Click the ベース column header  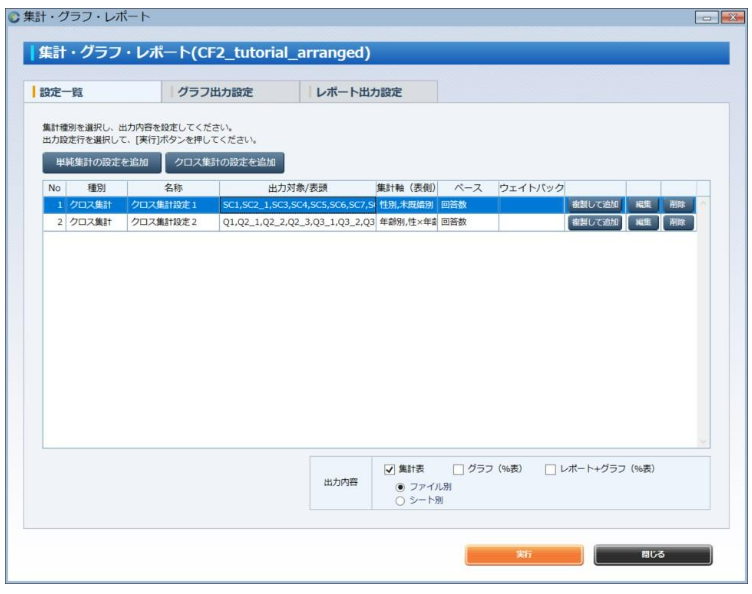pyautogui.click(x=468, y=188)
